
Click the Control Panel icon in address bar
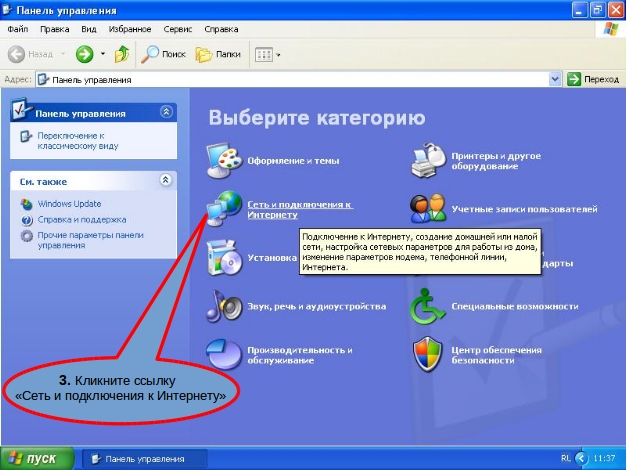pyautogui.click(x=43, y=79)
